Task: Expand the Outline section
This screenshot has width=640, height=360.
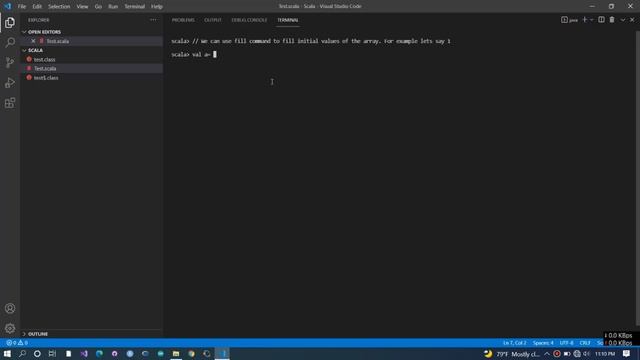Action: (38, 334)
